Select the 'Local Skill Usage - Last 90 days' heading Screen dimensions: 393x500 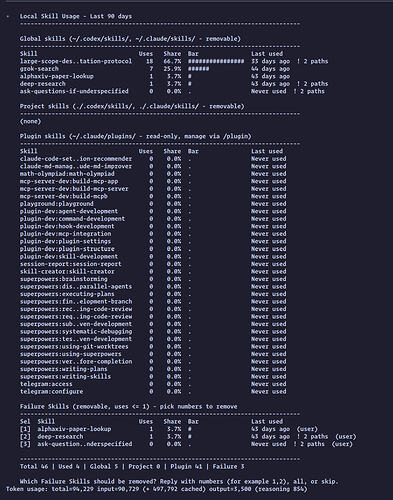(x=76, y=16)
